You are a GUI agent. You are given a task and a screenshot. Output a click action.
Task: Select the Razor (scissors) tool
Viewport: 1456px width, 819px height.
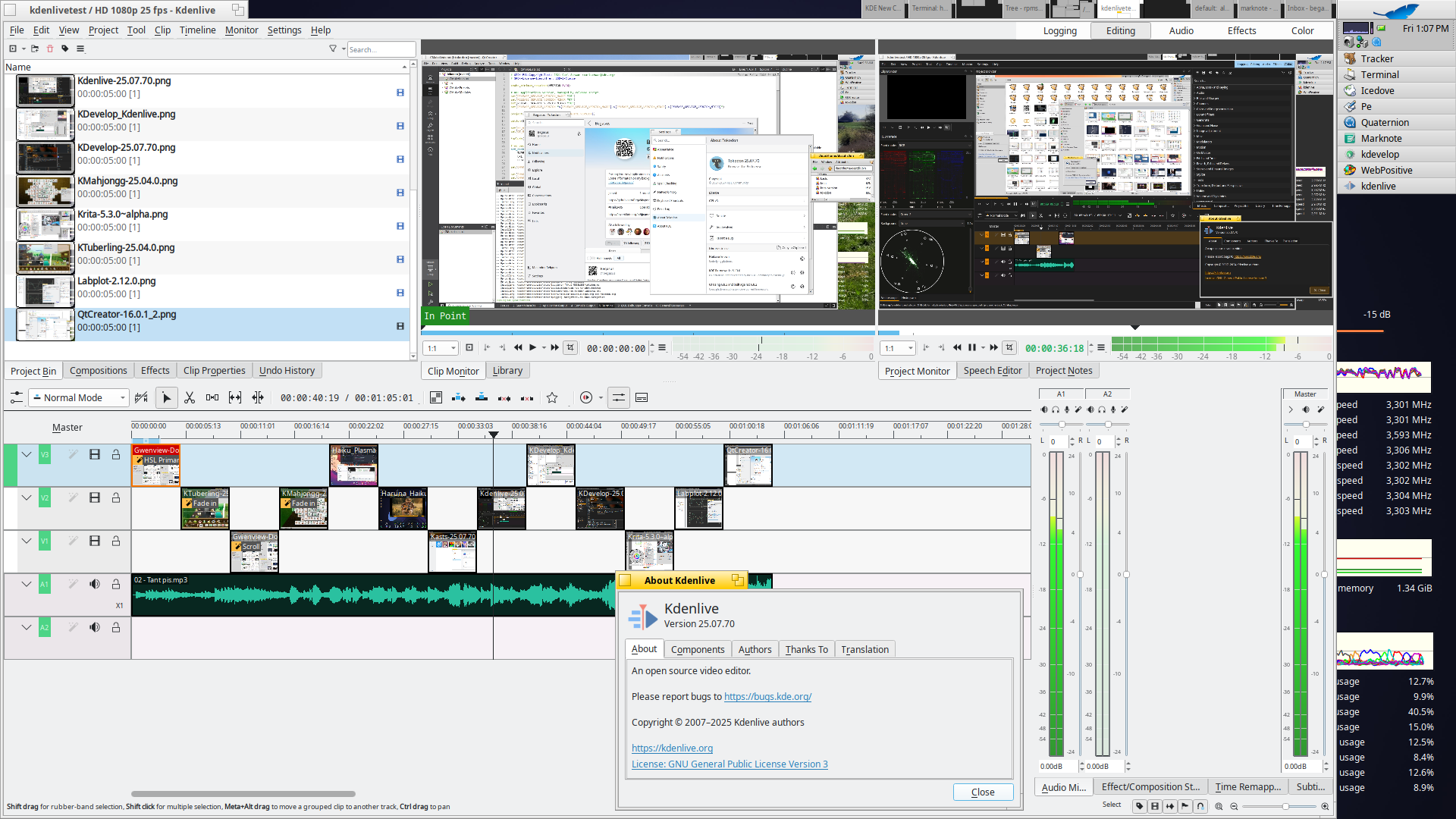pyautogui.click(x=190, y=398)
